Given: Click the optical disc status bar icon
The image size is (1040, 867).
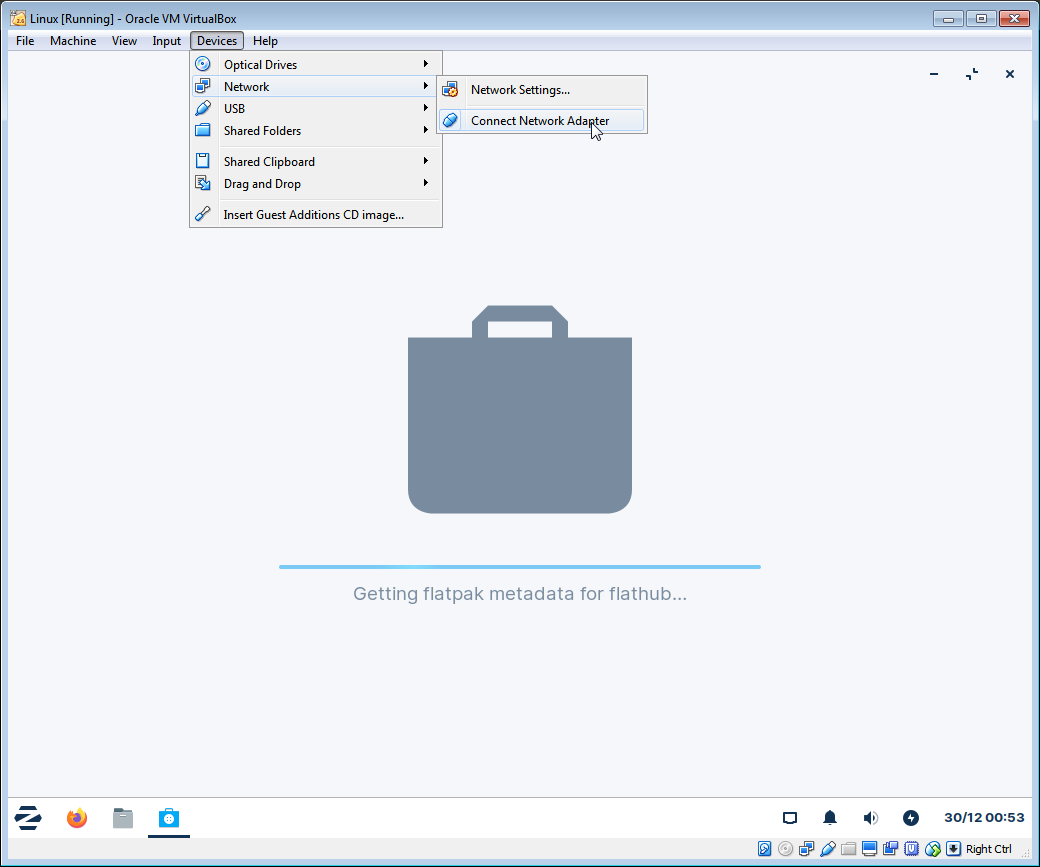Looking at the screenshot, I should tap(785, 848).
